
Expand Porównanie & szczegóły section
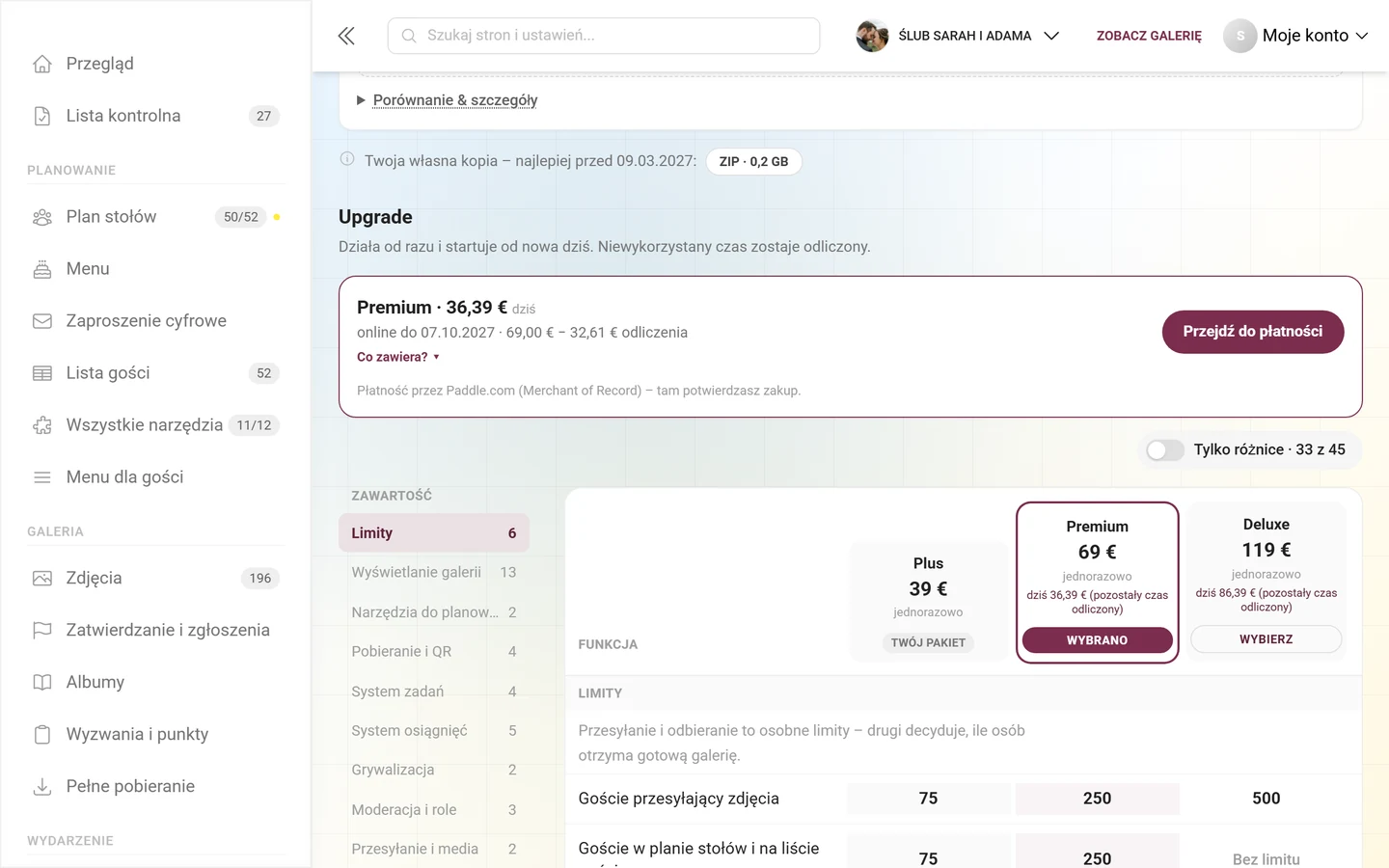tap(447, 100)
